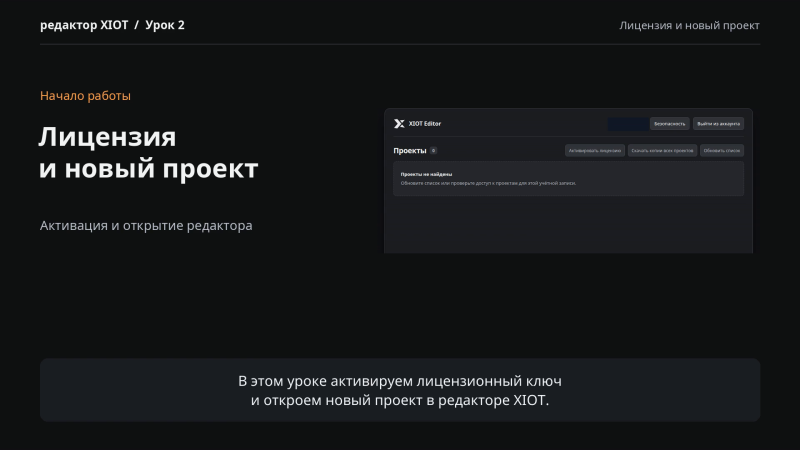Click the Выйти из аккаунта button
The image size is (800, 450).
coord(718,123)
